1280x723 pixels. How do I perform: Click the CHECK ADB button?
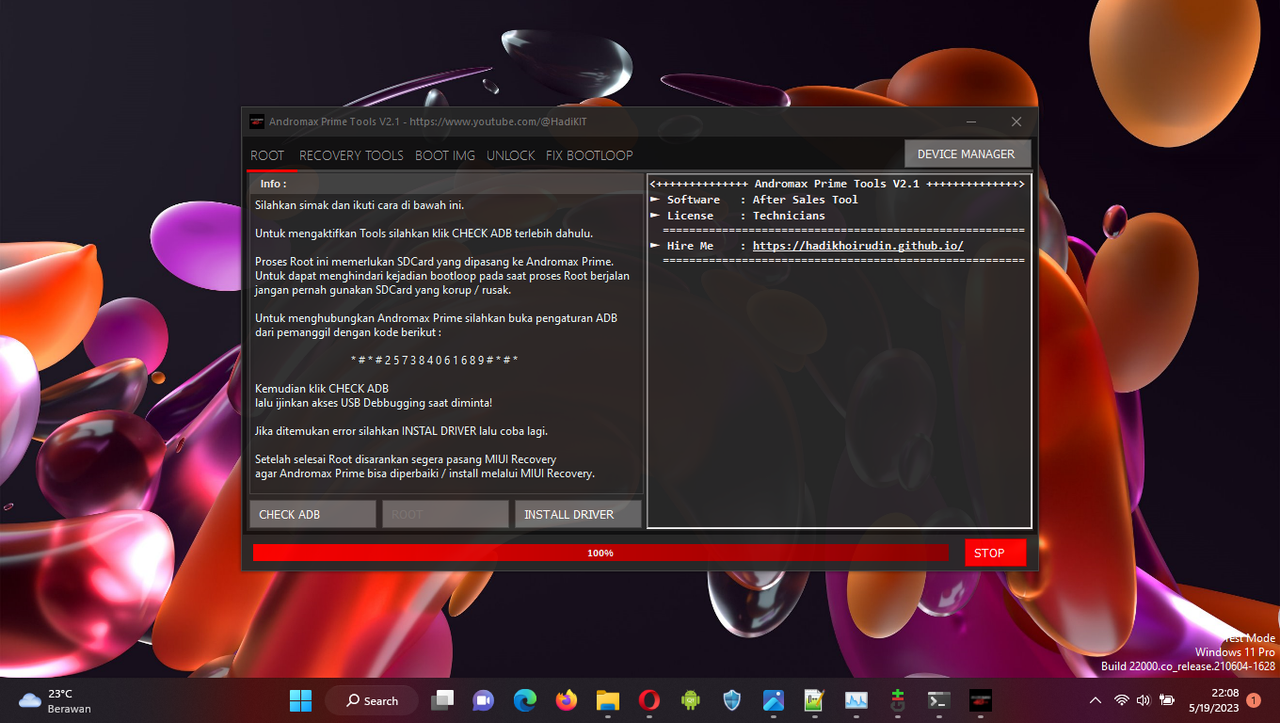[x=312, y=514]
